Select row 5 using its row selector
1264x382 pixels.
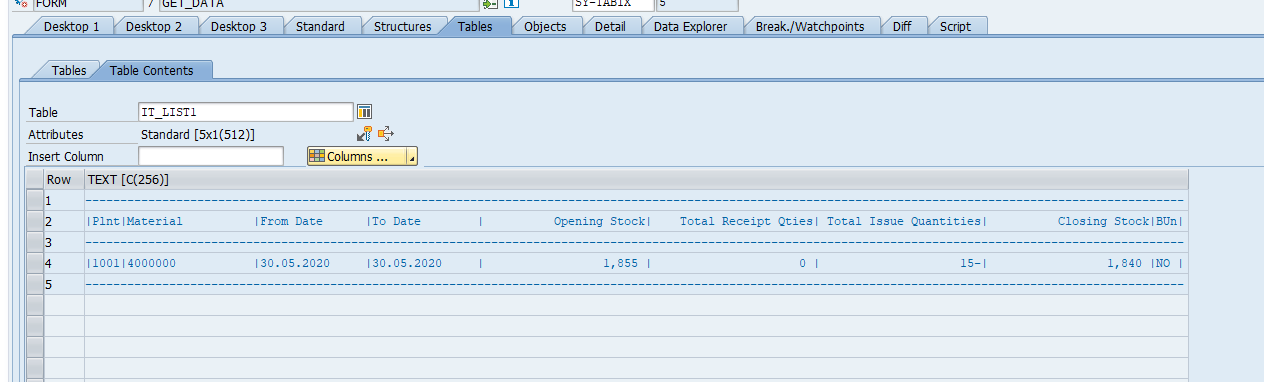point(34,284)
